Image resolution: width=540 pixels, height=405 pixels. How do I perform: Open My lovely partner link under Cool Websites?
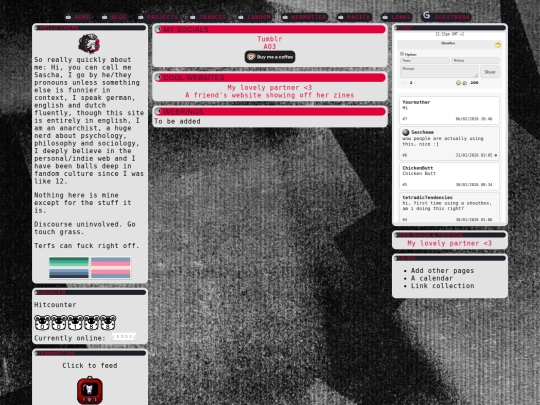point(270,87)
